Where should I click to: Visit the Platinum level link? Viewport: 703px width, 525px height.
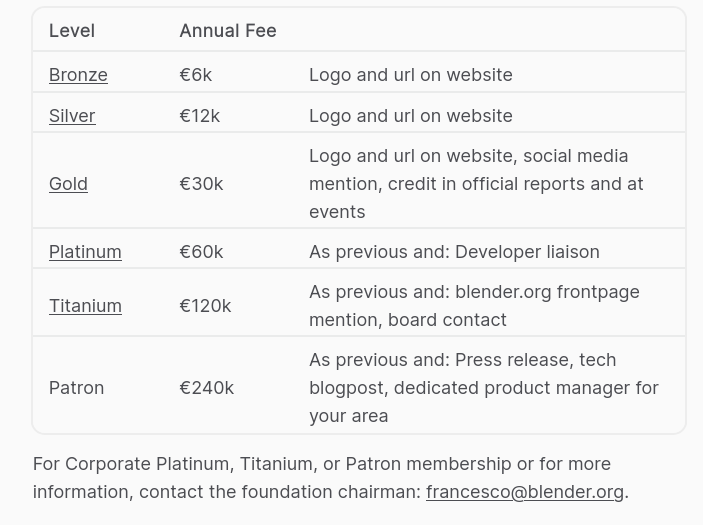85,252
